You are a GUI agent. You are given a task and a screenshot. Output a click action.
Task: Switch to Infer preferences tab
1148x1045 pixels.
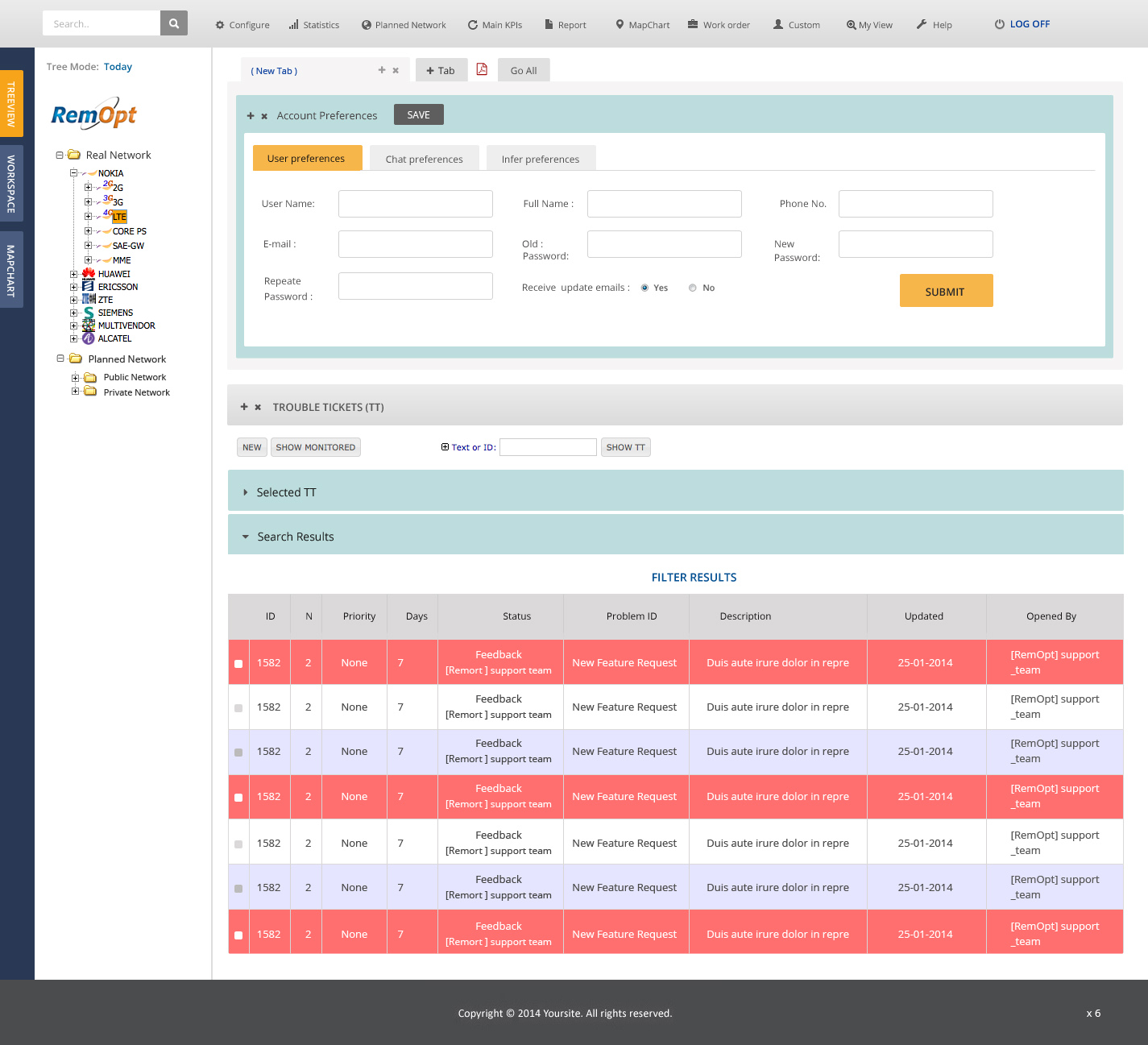click(x=541, y=159)
